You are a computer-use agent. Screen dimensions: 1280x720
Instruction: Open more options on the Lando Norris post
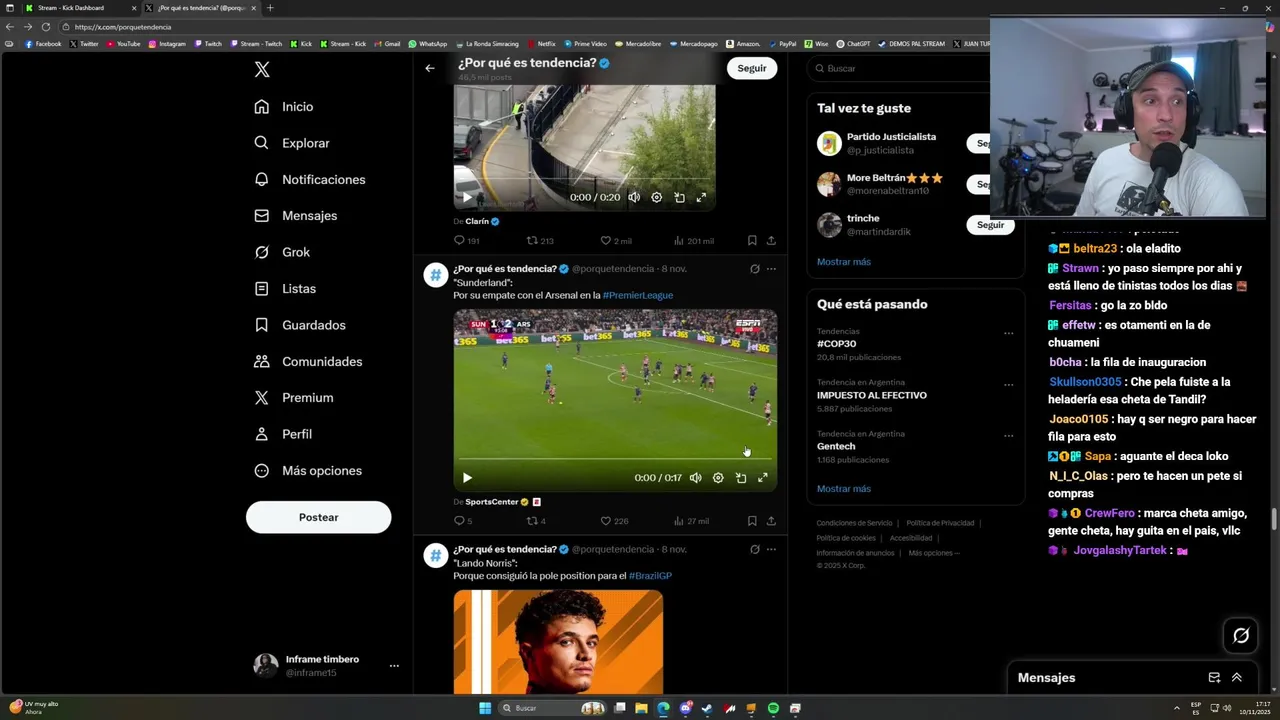pyautogui.click(x=771, y=549)
